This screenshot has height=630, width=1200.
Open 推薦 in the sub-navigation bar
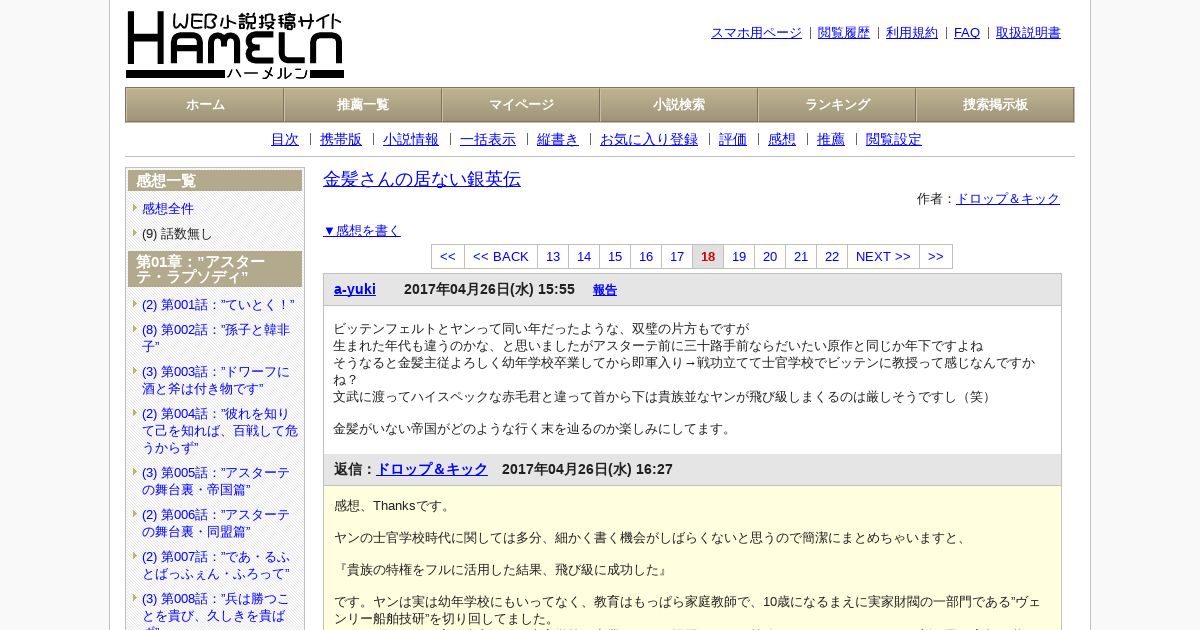point(831,139)
